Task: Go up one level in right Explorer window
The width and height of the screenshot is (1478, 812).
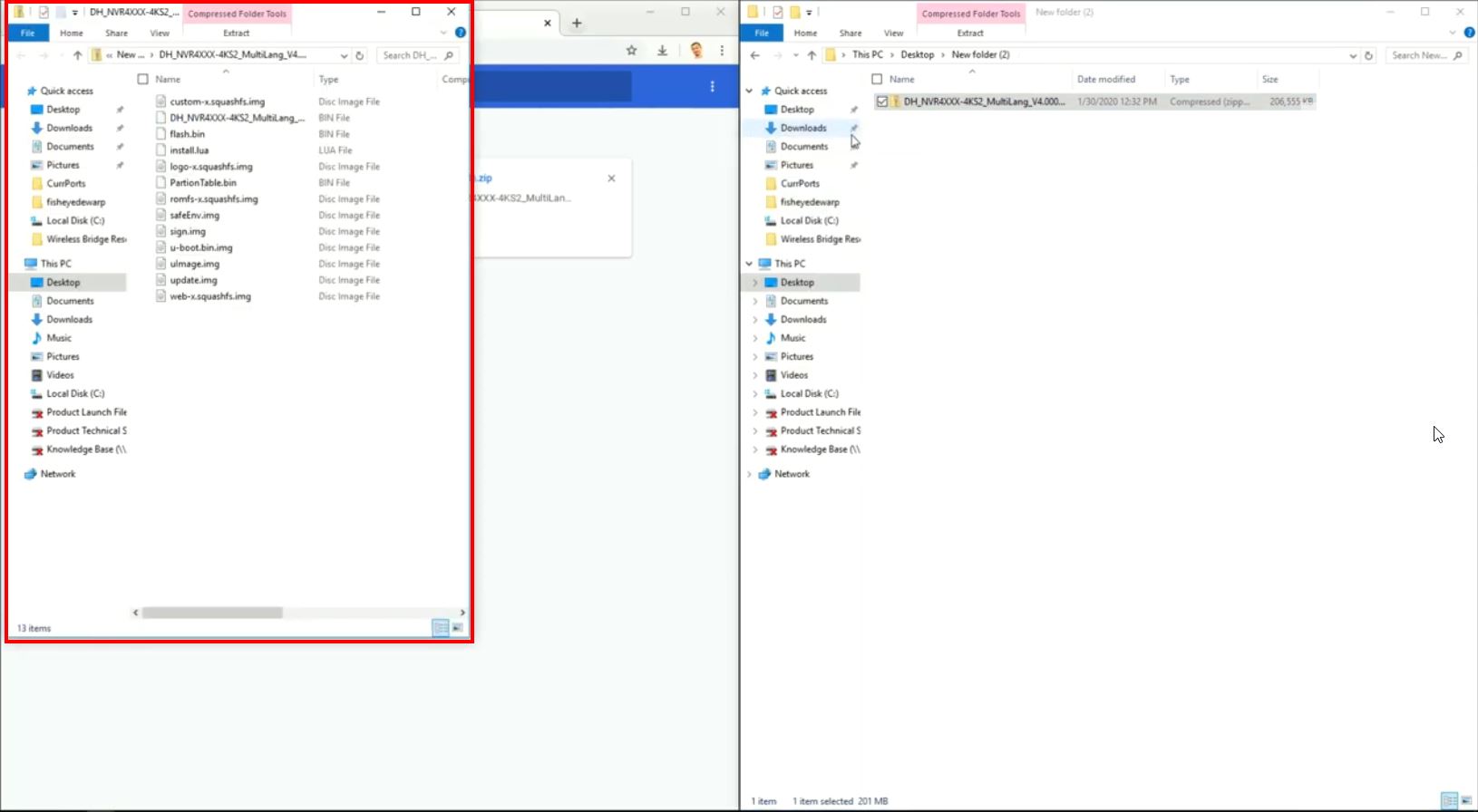Action: [812, 55]
